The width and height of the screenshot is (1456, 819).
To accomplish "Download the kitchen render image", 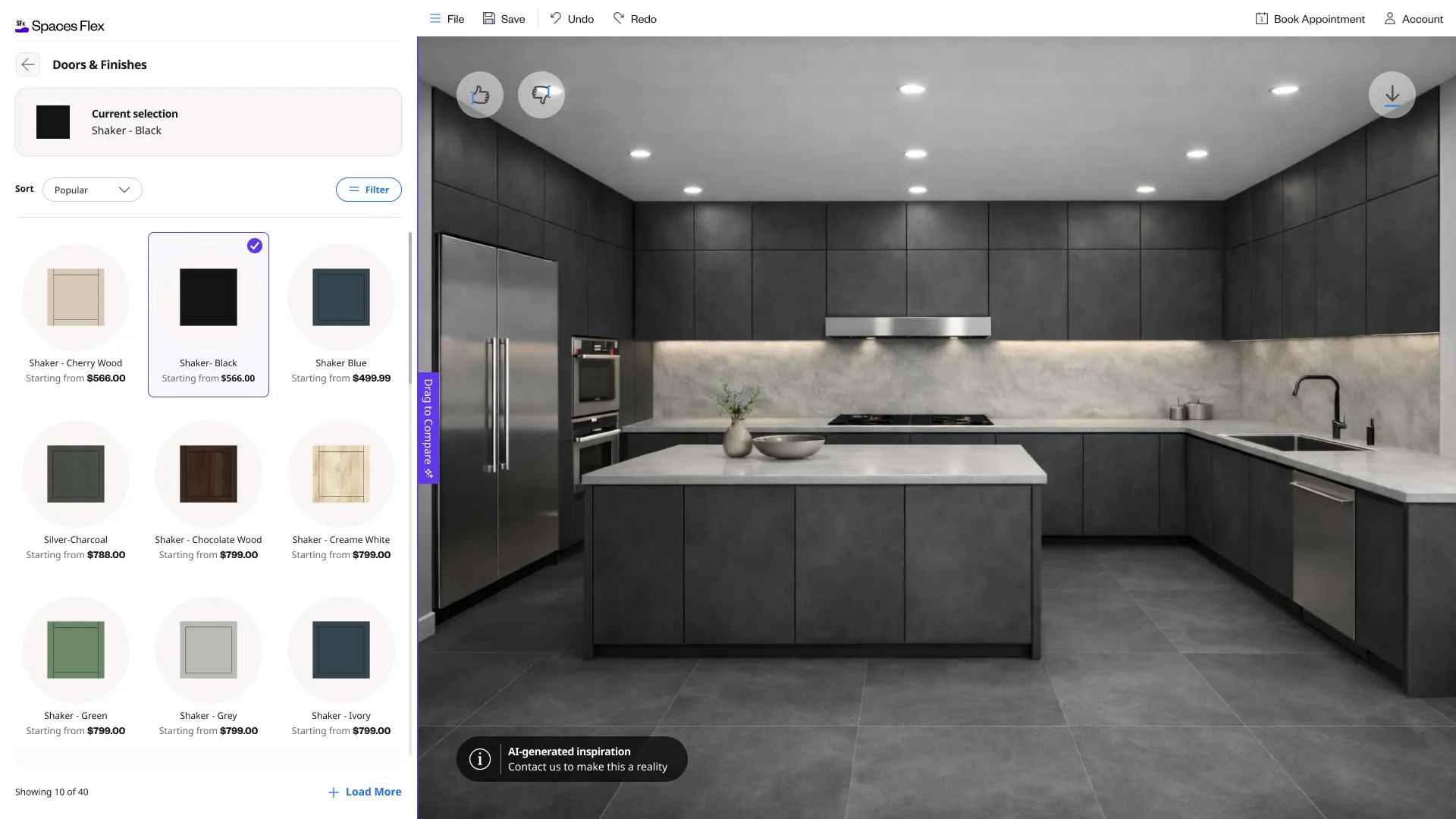I will 1392,95.
